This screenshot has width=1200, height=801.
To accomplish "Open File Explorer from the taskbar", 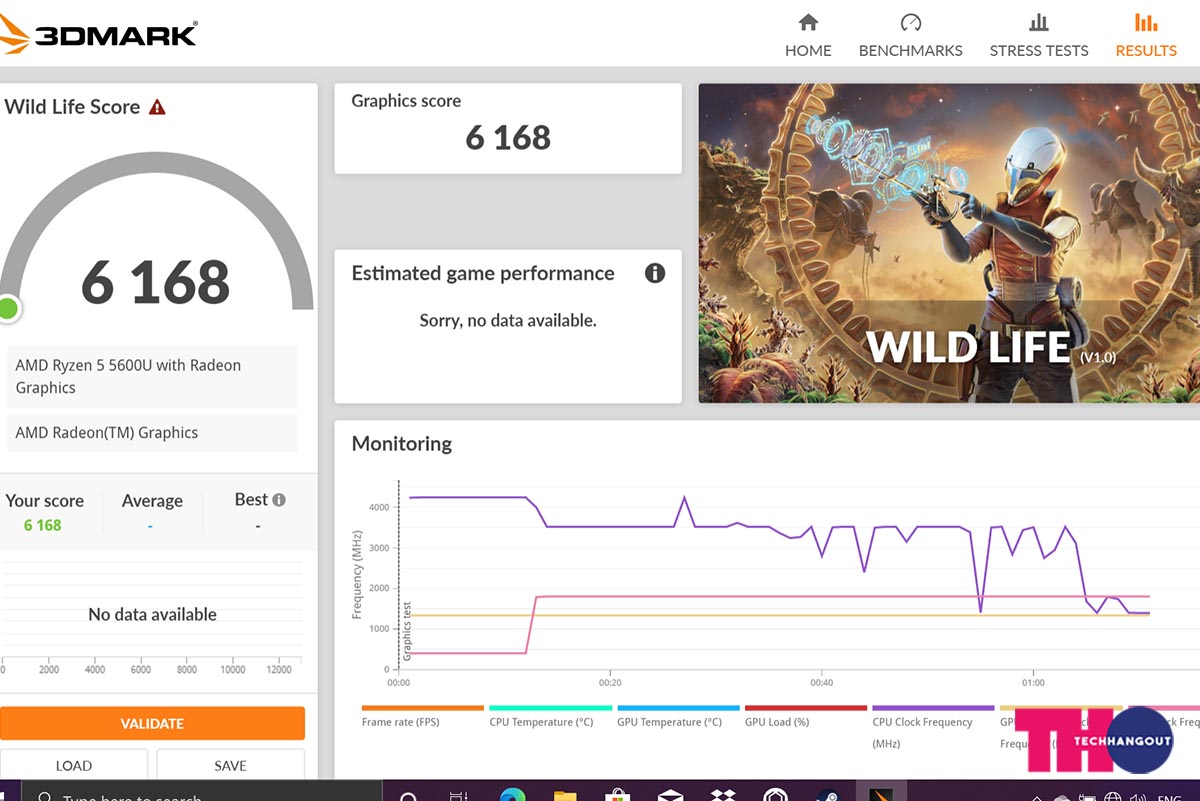I will [565, 795].
